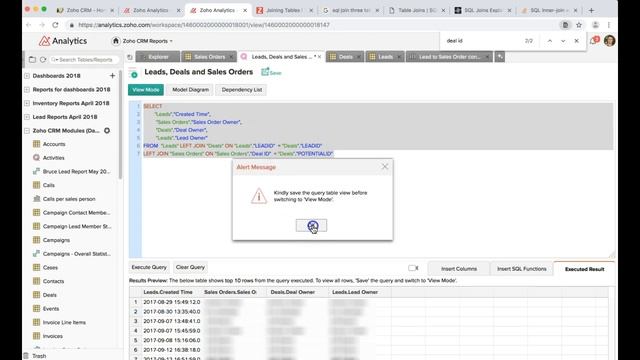Open the notifications bell
This screenshot has height=360, width=640.
tap(594, 40)
